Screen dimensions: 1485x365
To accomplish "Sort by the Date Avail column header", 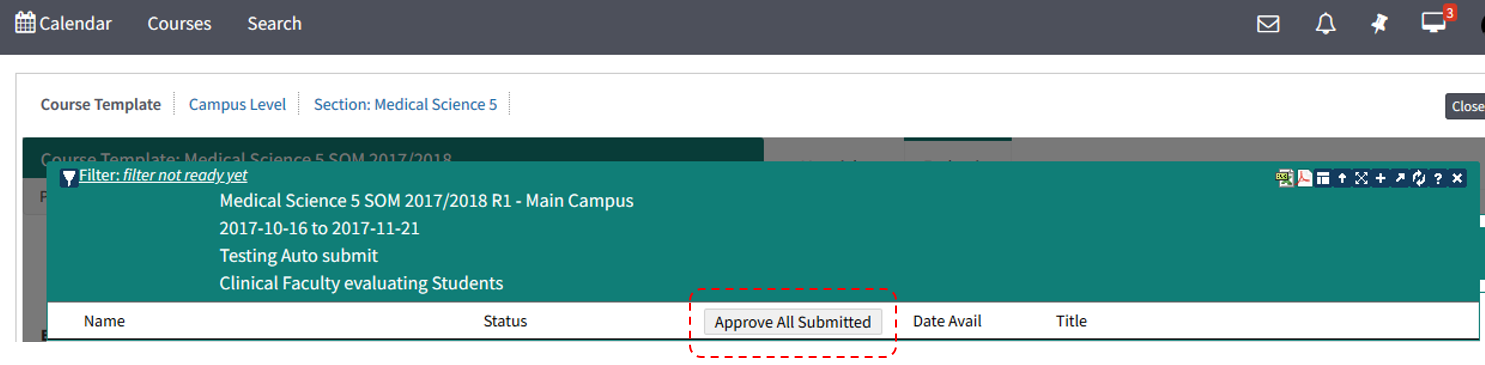I will coord(947,321).
